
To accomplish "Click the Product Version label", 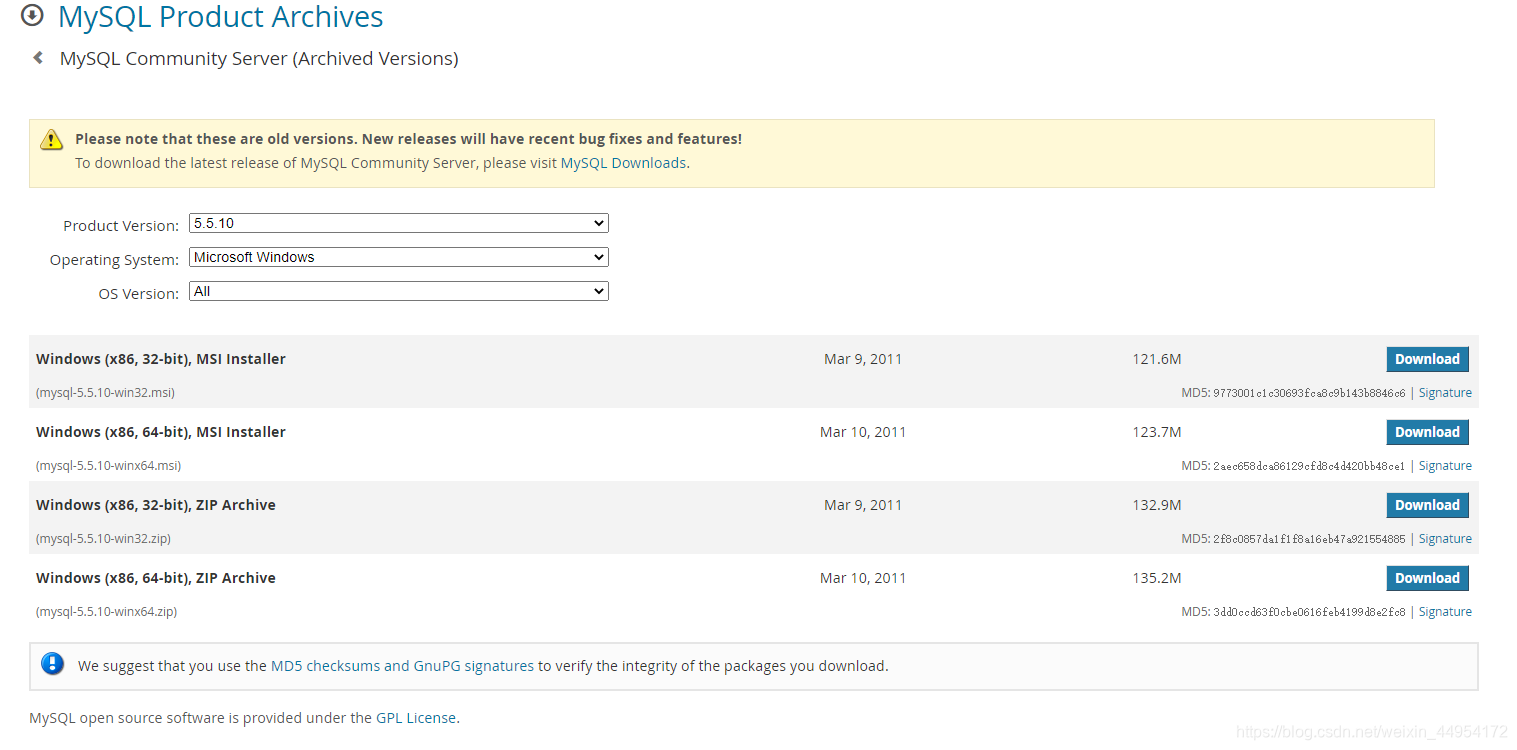I will pyautogui.click(x=121, y=226).
